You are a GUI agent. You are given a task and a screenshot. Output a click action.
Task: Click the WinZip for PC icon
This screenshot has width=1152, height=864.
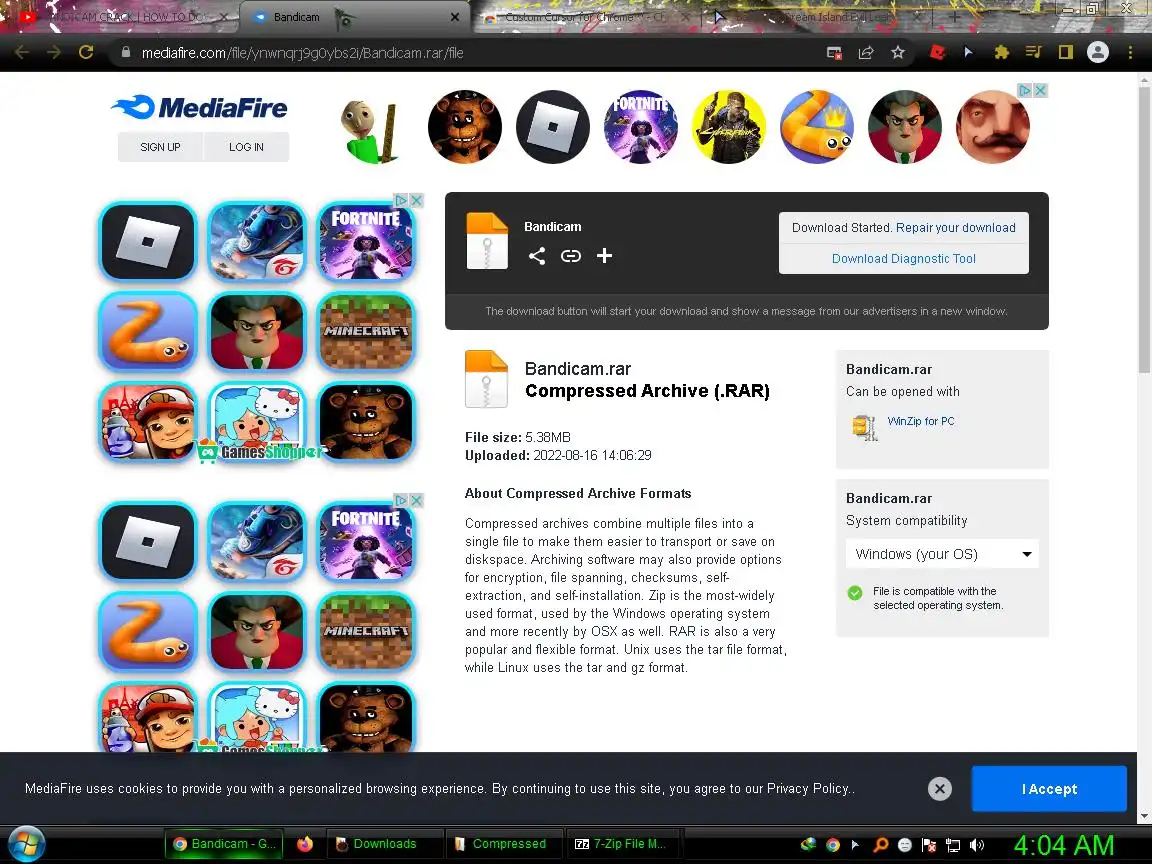click(865, 428)
